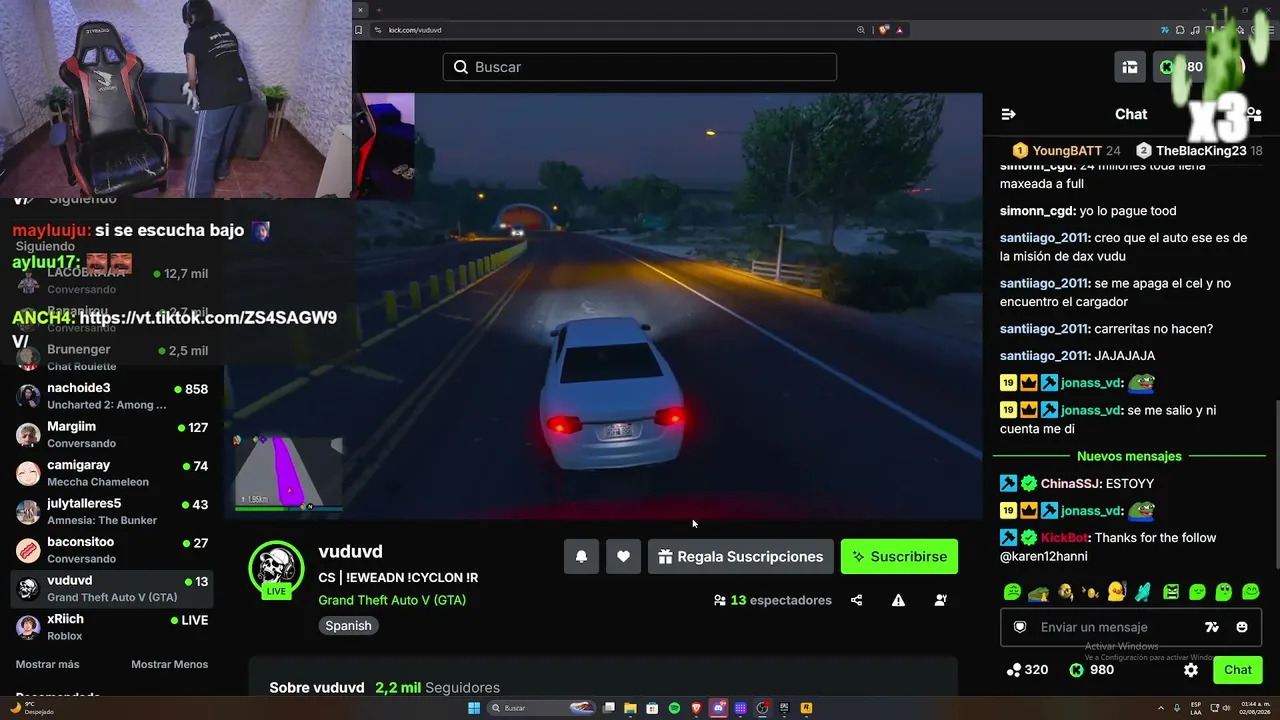Jump to new messages via Nuevos mensajes
1280x720 pixels.
[x=1129, y=456]
